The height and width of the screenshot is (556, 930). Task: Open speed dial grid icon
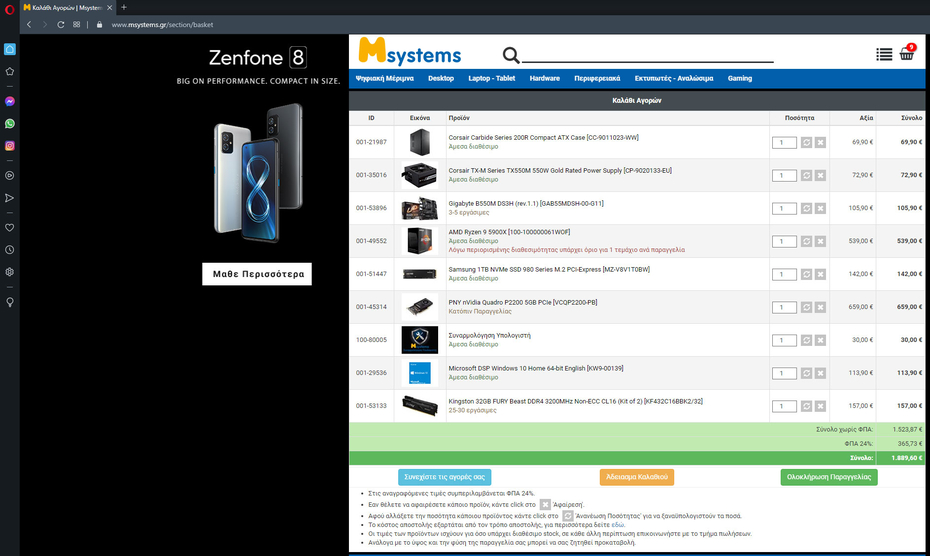coord(77,24)
